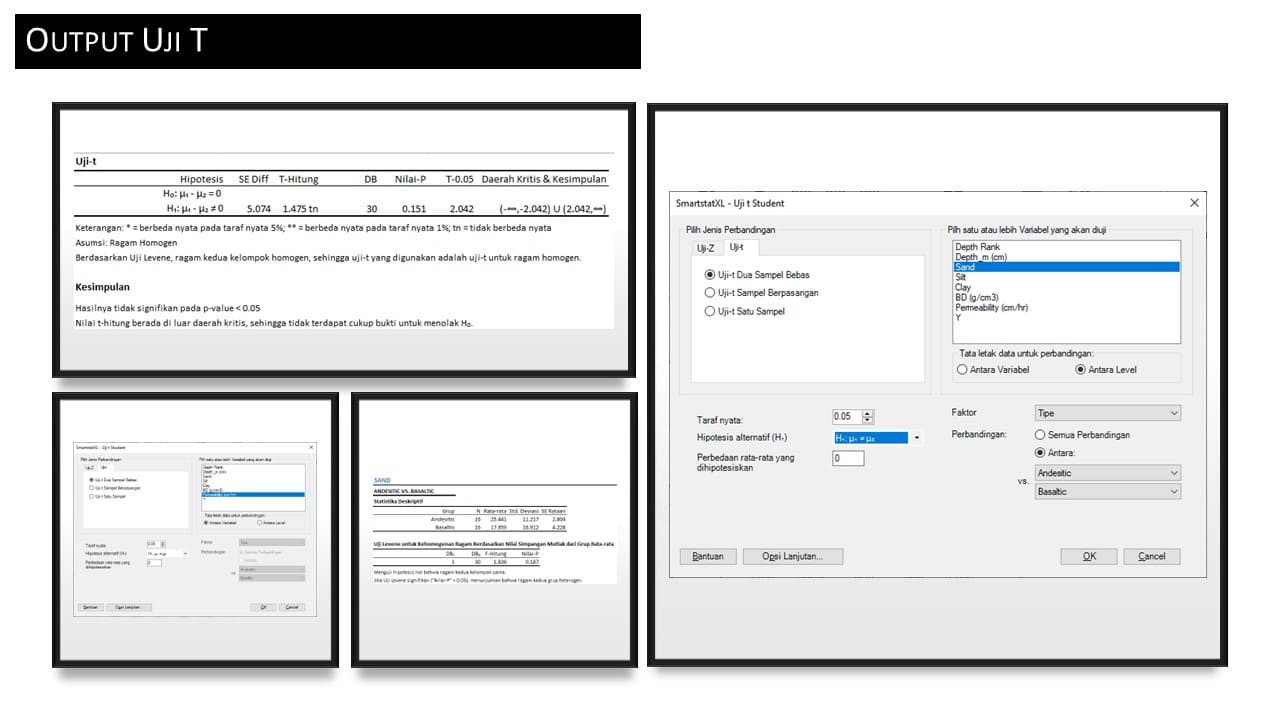Expand the Andesitic comparison dropdown
Screen dimensions: 1280x720
(1107, 473)
